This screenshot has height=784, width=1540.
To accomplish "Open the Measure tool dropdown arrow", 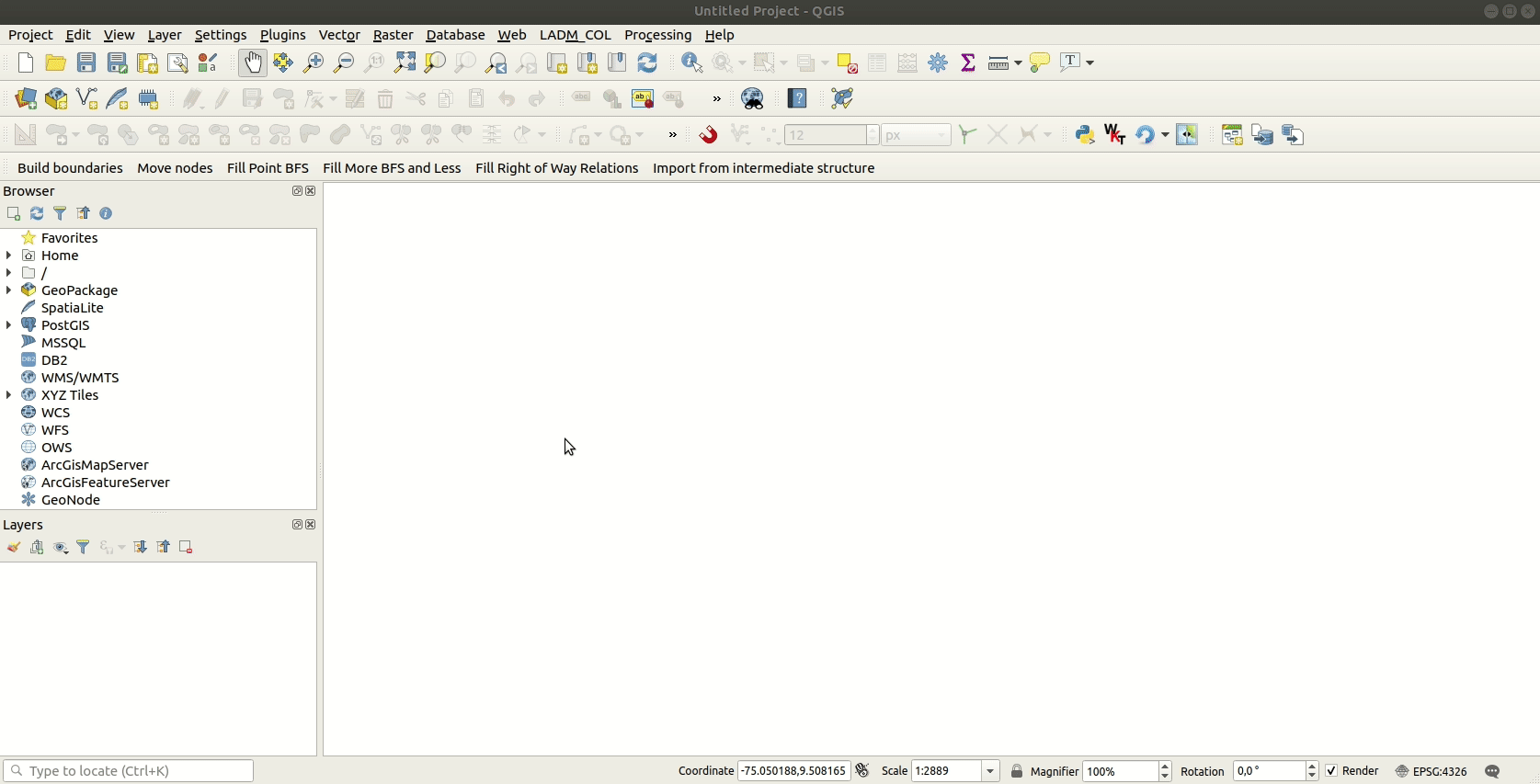I will (1018, 62).
